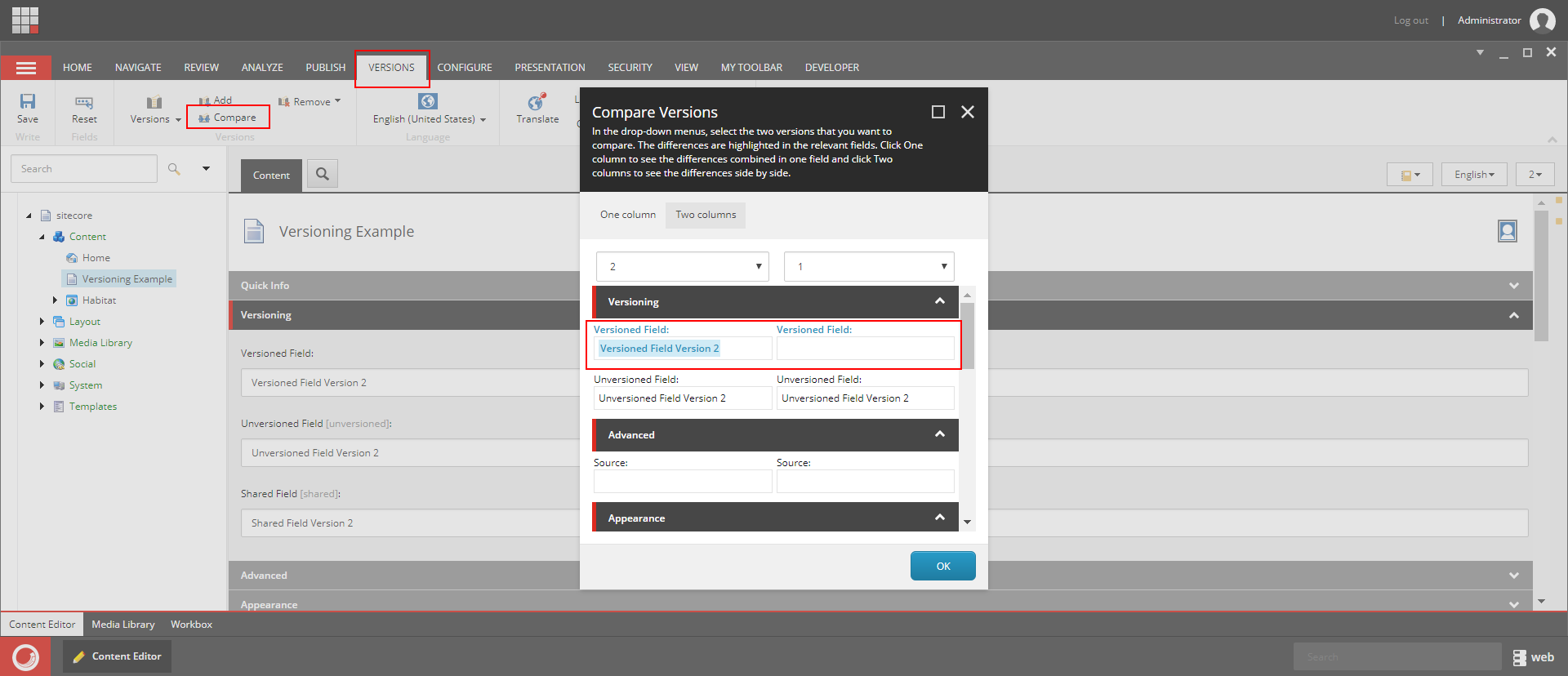This screenshot has height=676, width=1568.
Task: Select Social in content tree
Action: [82, 364]
